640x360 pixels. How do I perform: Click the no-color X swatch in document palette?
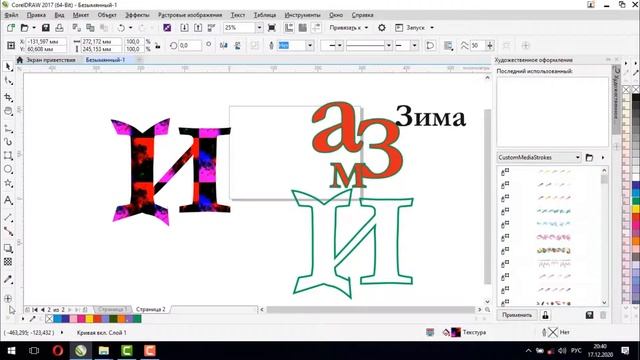click(x=49, y=319)
